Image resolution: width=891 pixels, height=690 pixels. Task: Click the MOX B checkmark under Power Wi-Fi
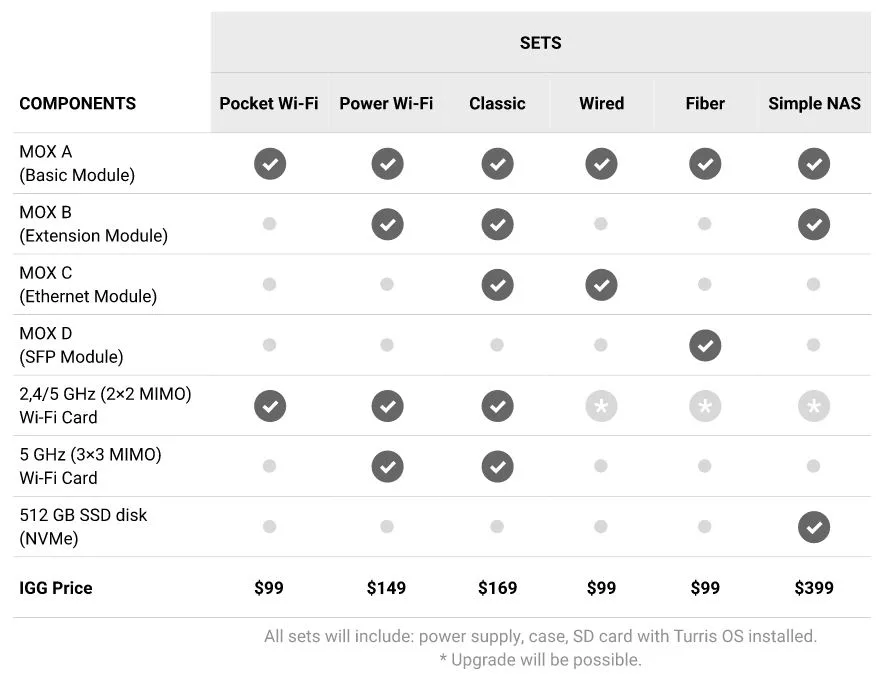pos(388,225)
